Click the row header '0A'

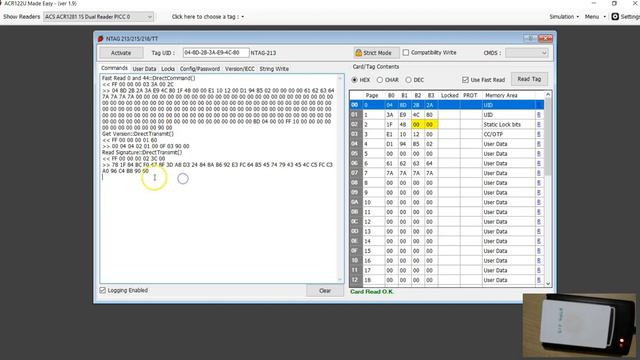click(x=355, y=202)
